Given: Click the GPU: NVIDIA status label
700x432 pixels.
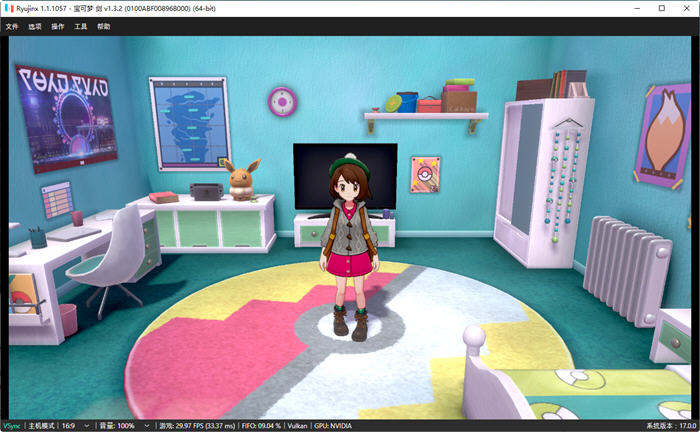Looking at the screenshot, I should pos(333,426).
